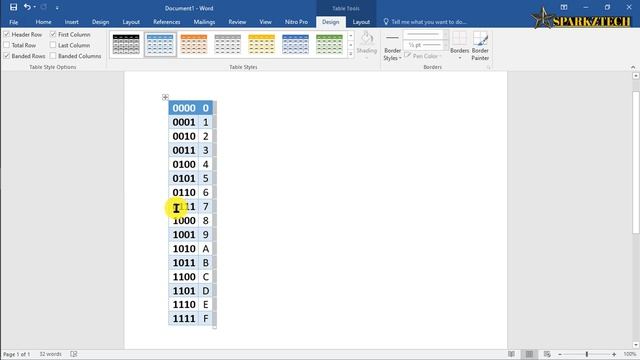Switch to Read Mode view
640x360 pixels.
click(x=511, y=354)
